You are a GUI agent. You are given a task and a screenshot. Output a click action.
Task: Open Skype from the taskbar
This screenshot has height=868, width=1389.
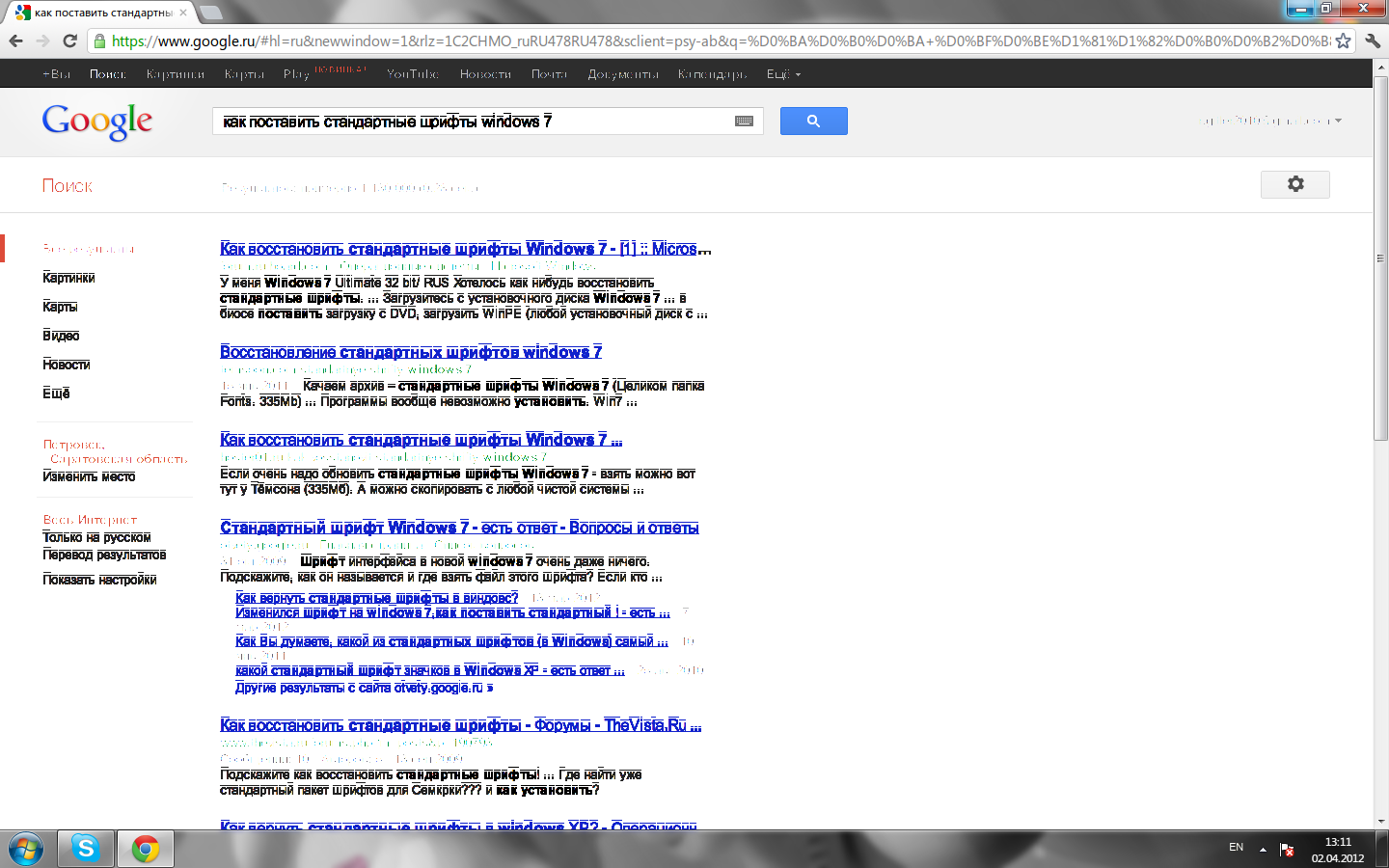pos(86,849)
